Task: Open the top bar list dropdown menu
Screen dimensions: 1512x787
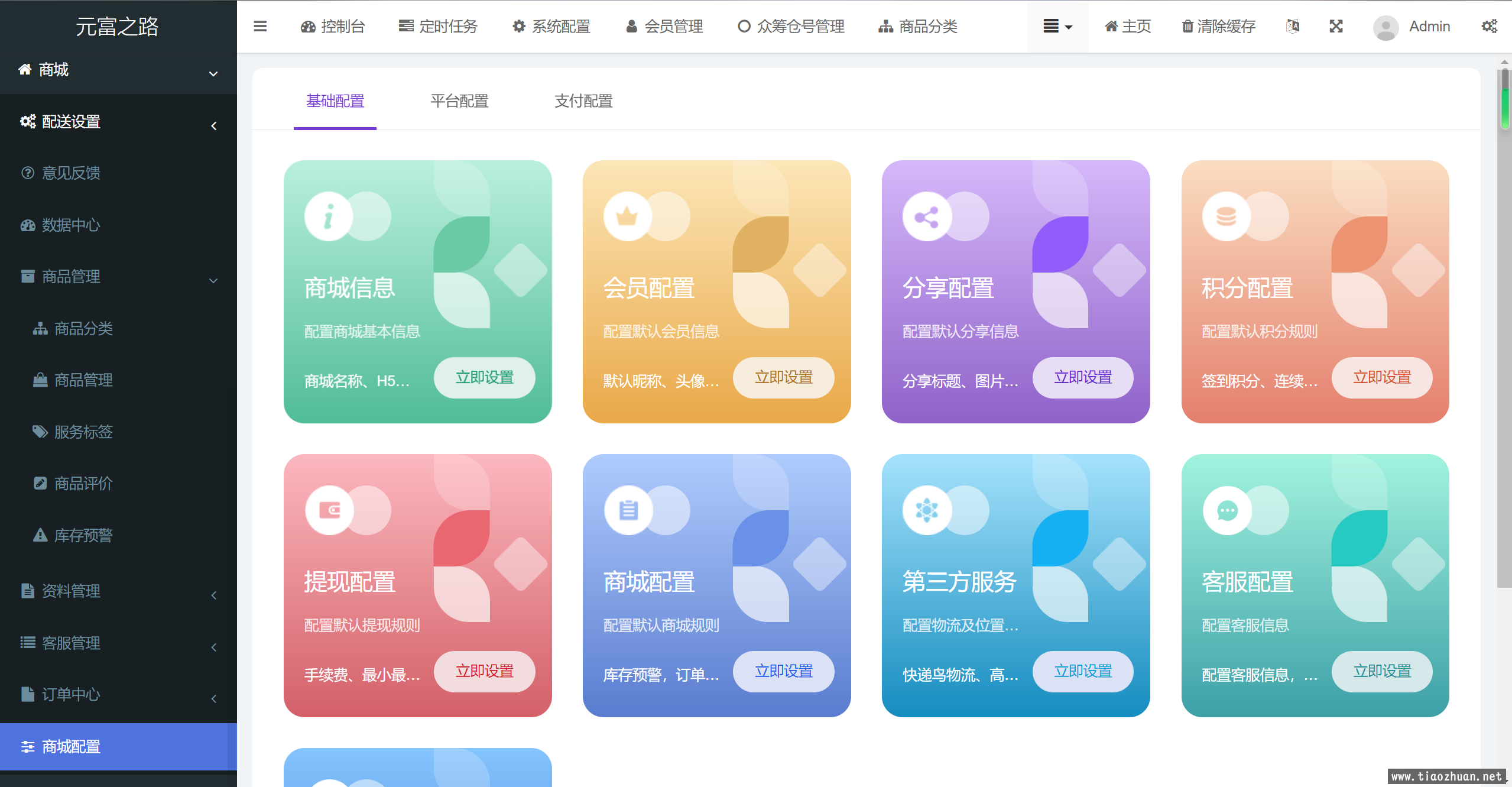Action: pos(1057,27)
